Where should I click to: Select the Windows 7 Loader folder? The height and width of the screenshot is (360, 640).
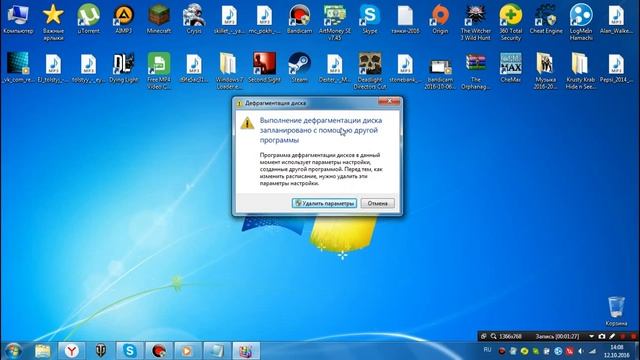229,70
